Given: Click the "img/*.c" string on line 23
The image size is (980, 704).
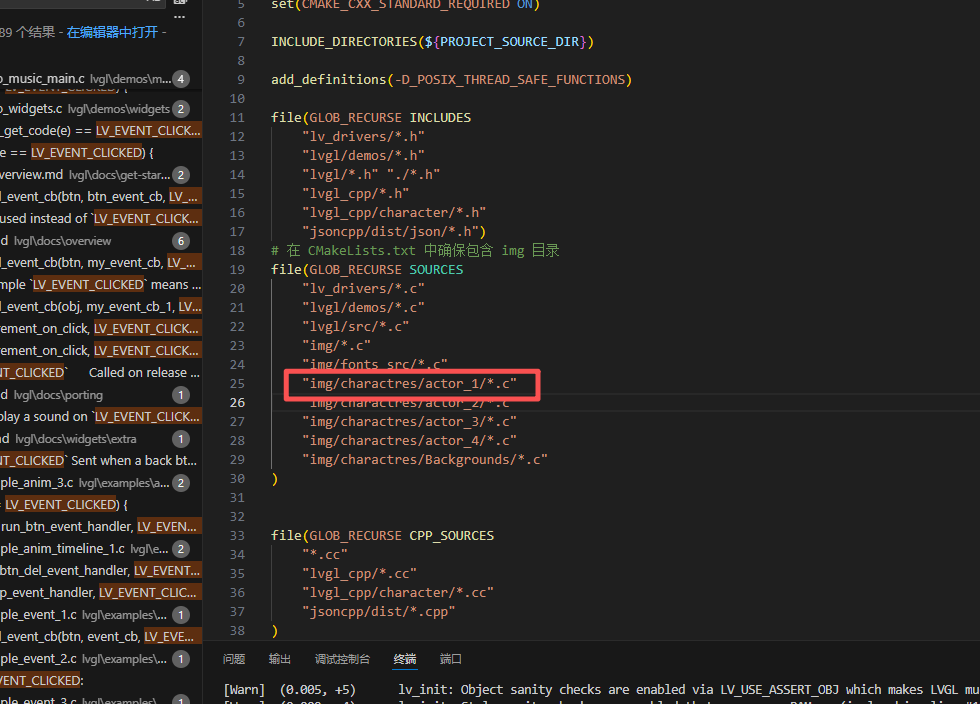Looking at the screenshot, I should (x=336, y=346).
